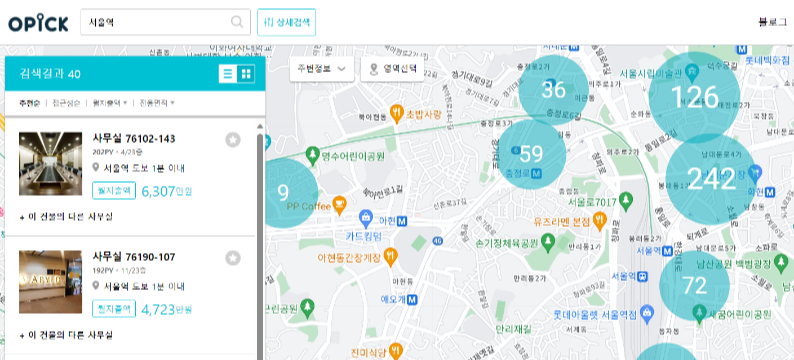Click the 192PY · 11/23층 detail text

pyautogui.click(x=120, y=270)
